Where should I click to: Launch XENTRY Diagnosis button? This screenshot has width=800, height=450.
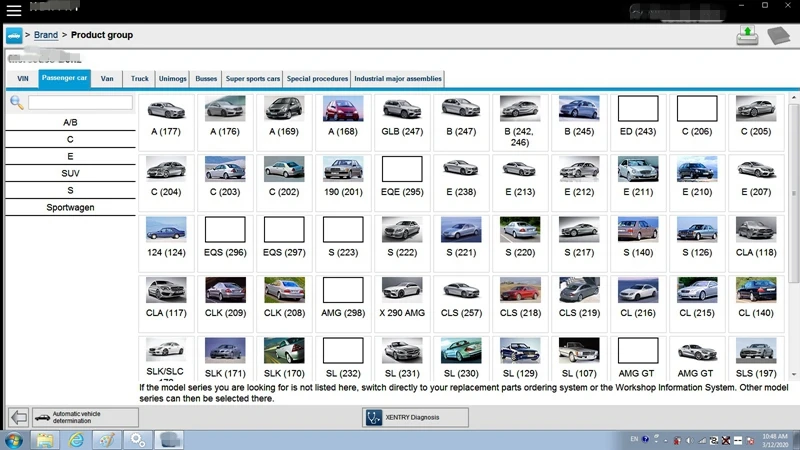coord(414,417)
